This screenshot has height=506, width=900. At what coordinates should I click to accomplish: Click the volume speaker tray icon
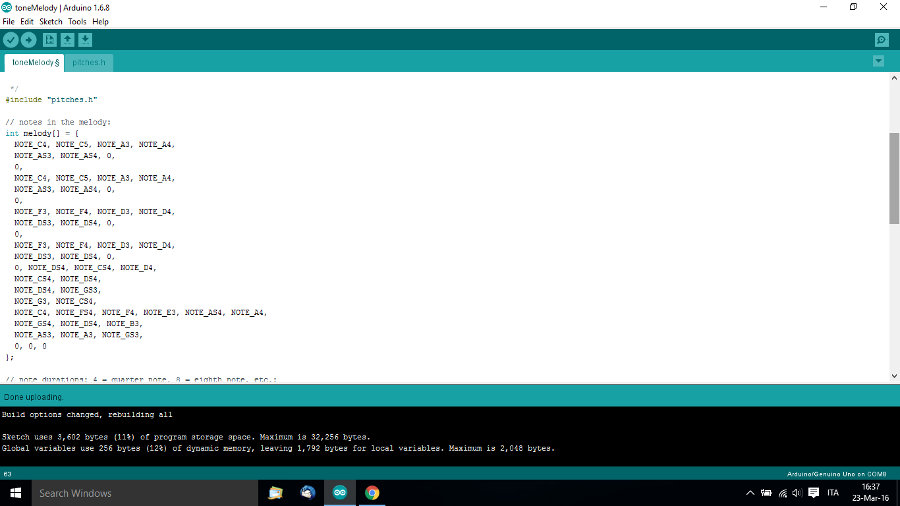[x=797, y=493]
